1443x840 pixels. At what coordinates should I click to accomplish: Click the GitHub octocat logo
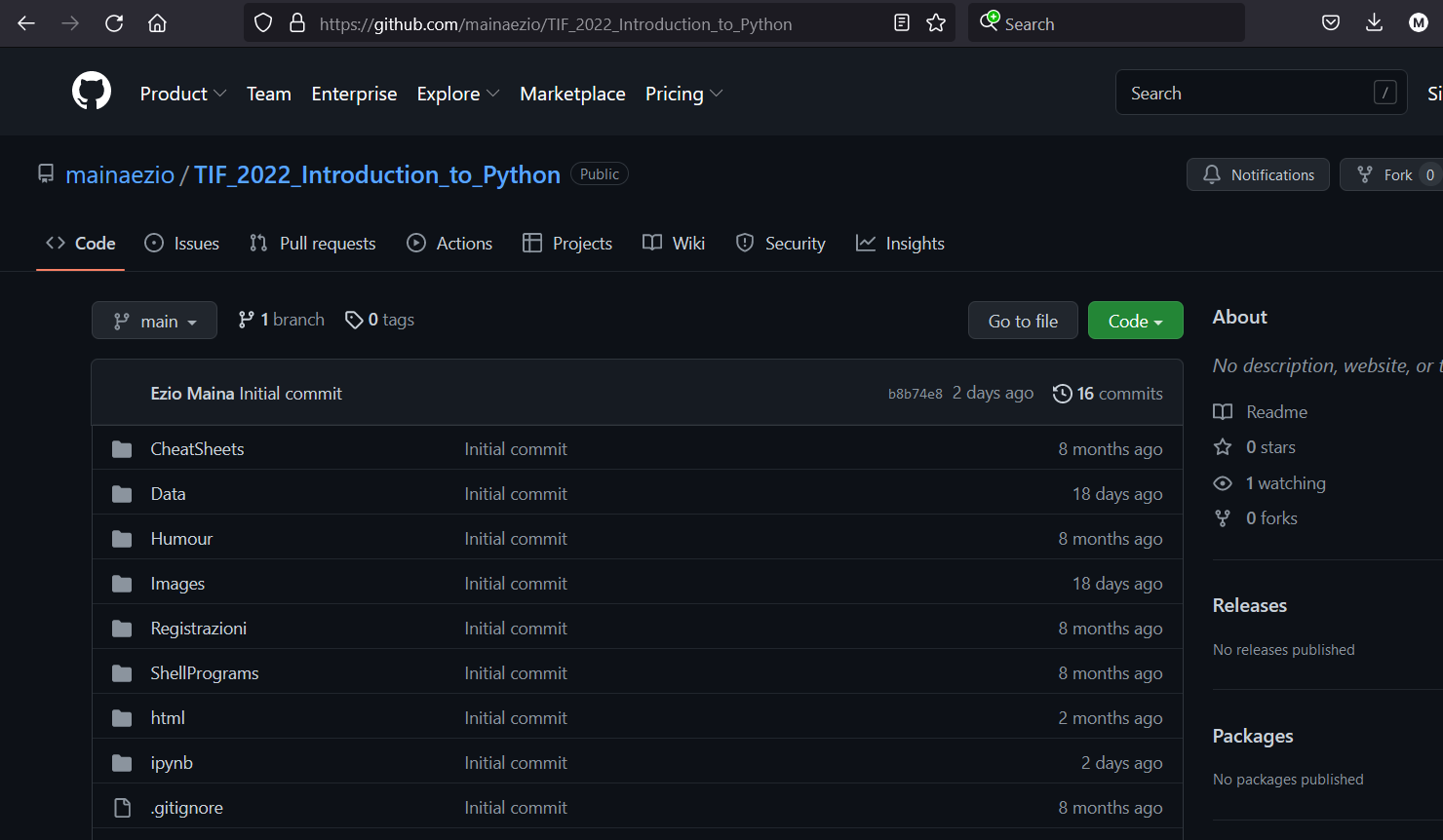click(92, 92)
